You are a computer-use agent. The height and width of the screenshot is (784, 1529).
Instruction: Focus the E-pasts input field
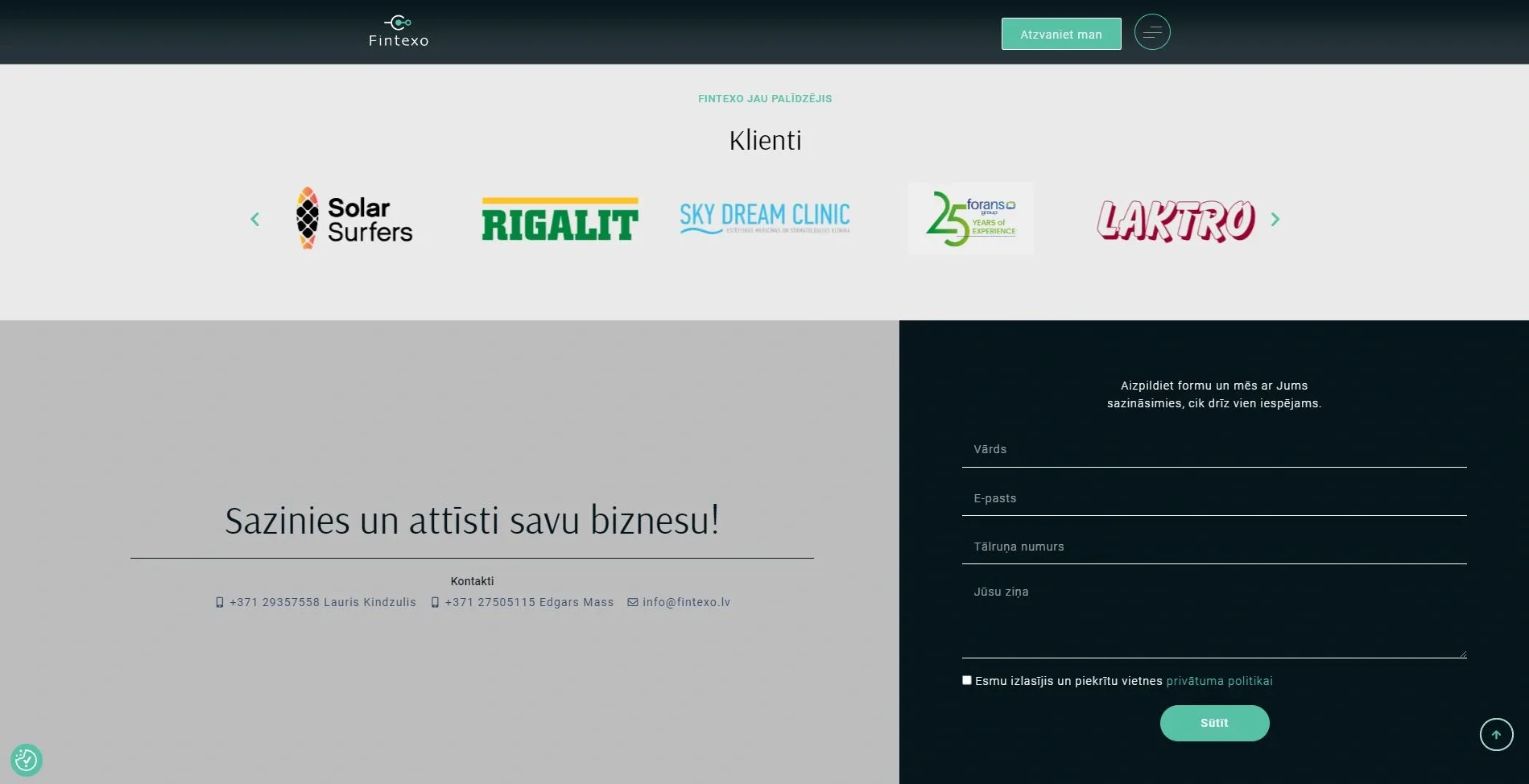point(1214,498)
